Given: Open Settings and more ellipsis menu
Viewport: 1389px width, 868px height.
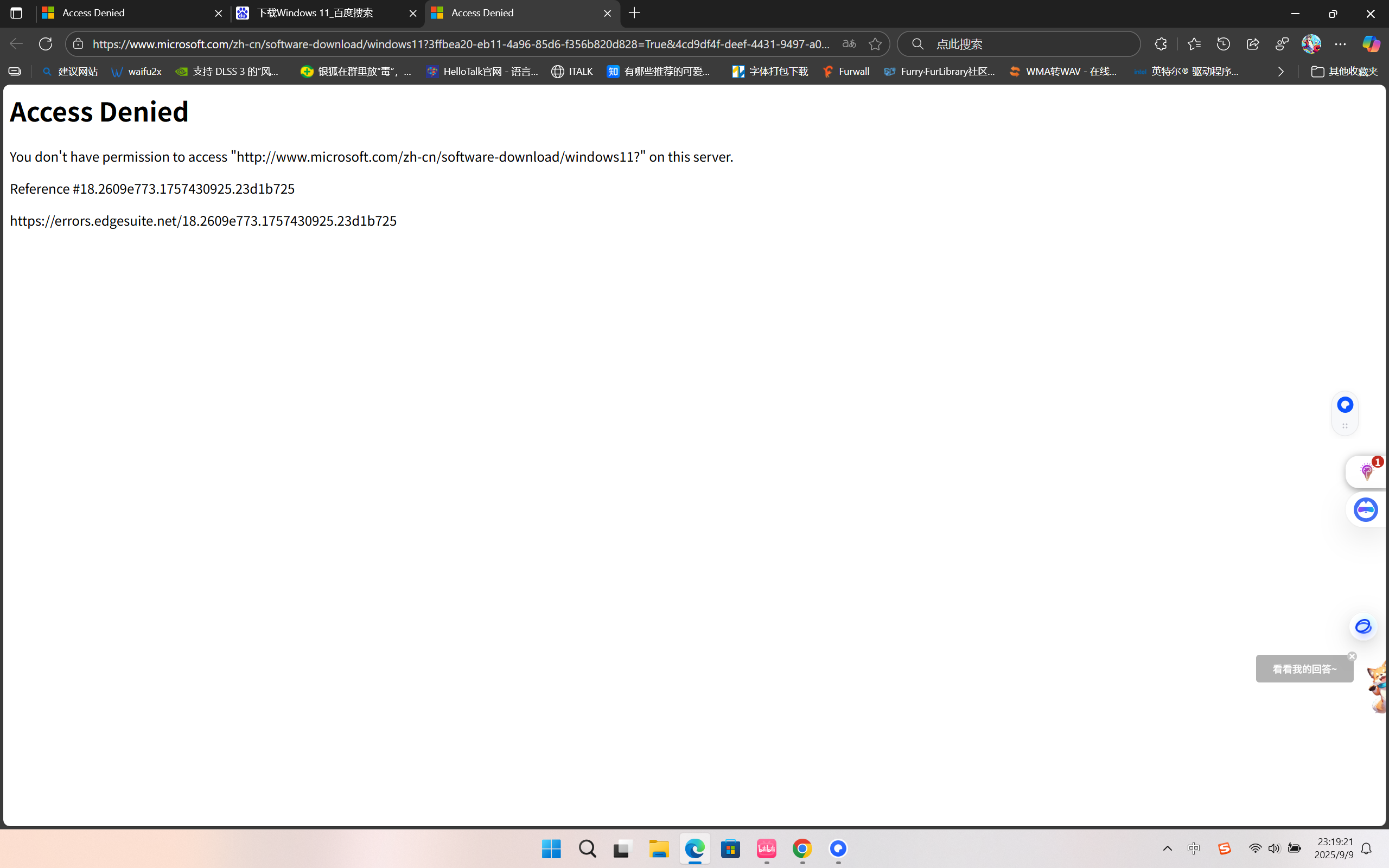Looking at the screenshot, I should pyautogui.click(x=1340, y=43).
